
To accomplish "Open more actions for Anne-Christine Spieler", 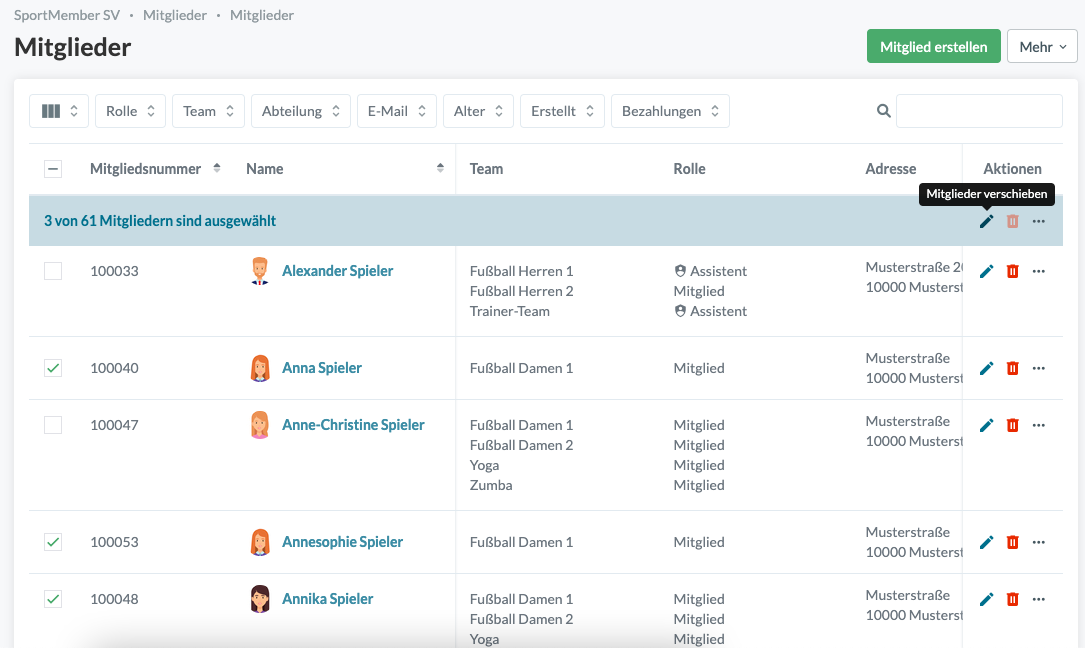I will pyautogui.click(x=1038, y=425).
